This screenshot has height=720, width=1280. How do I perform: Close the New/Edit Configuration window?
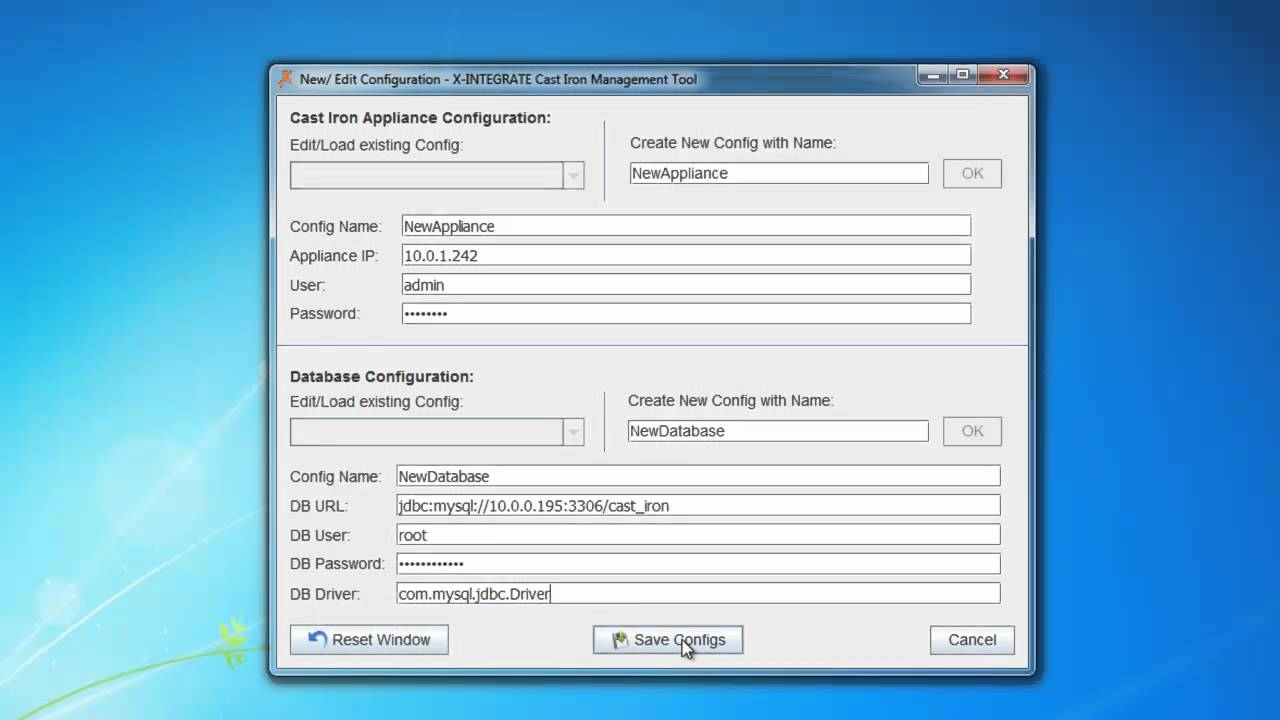coord(1004,75)
